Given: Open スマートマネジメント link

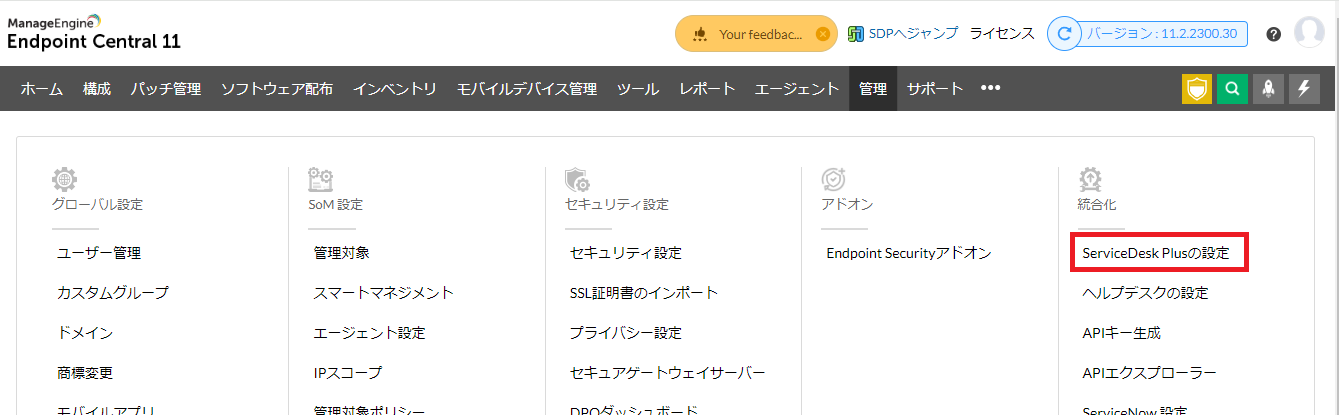Looking at the screenshot, I should click(384, 293).
